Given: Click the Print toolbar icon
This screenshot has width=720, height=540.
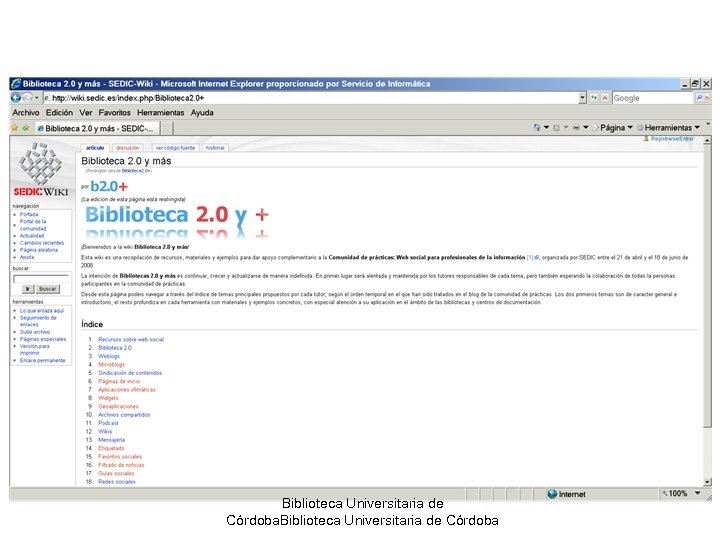Looking at the screenshot, I should click(x=576, y=127).
